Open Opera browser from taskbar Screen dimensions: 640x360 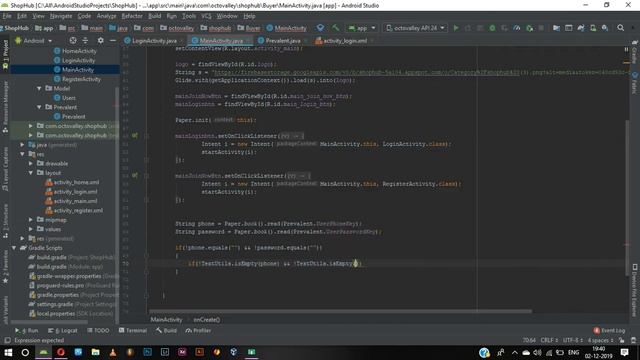tap(61, 352)
